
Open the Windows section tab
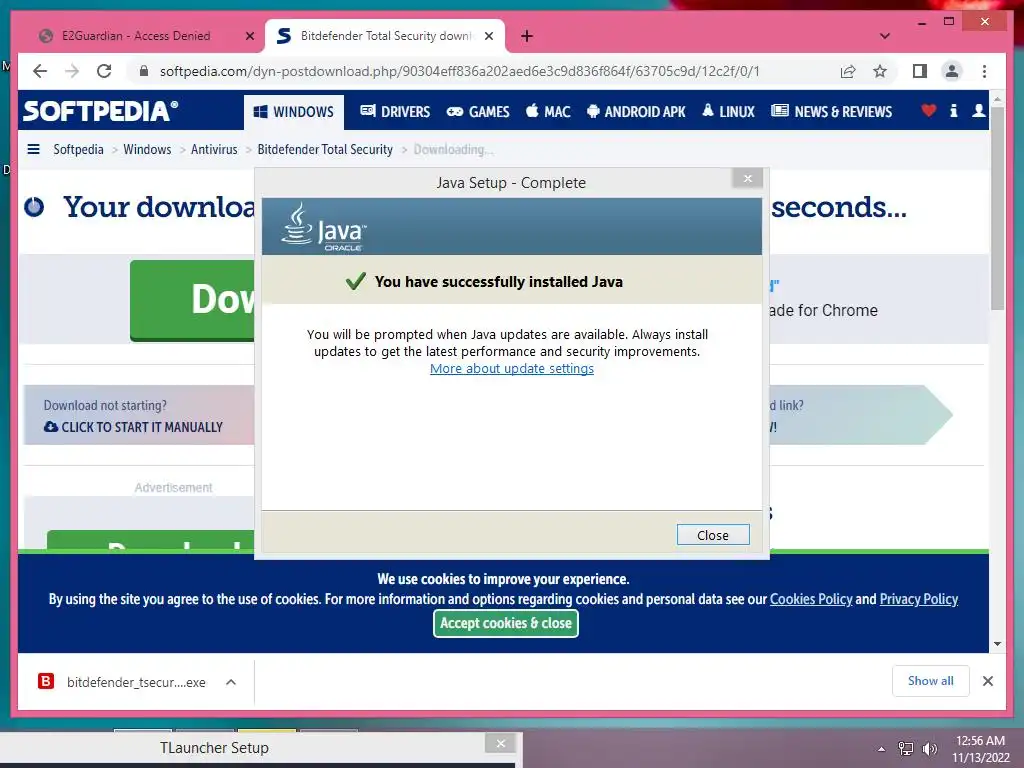tap(294, 112)
